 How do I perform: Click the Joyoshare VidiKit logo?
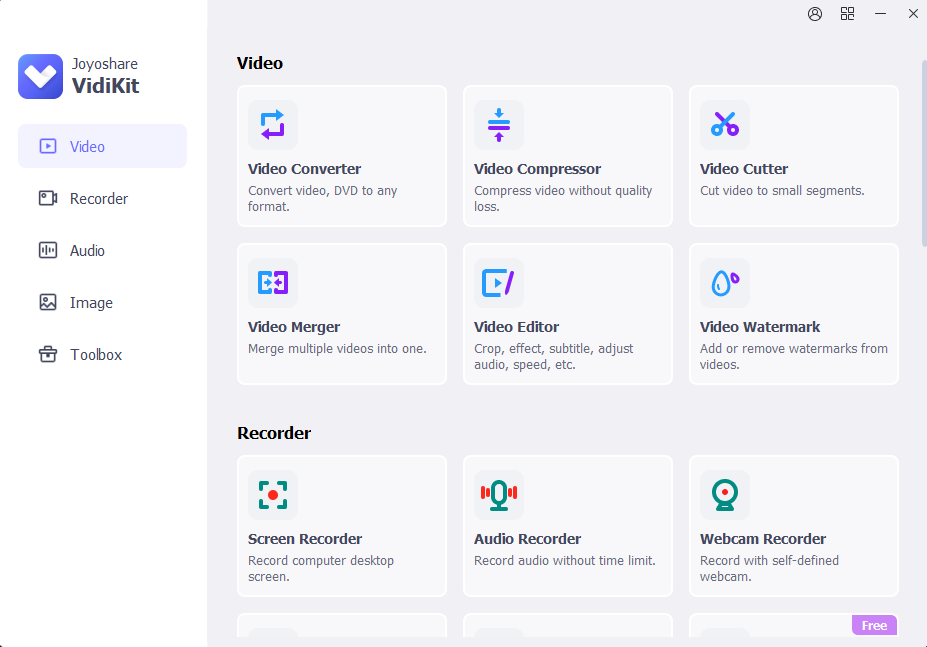pos(40,76)
